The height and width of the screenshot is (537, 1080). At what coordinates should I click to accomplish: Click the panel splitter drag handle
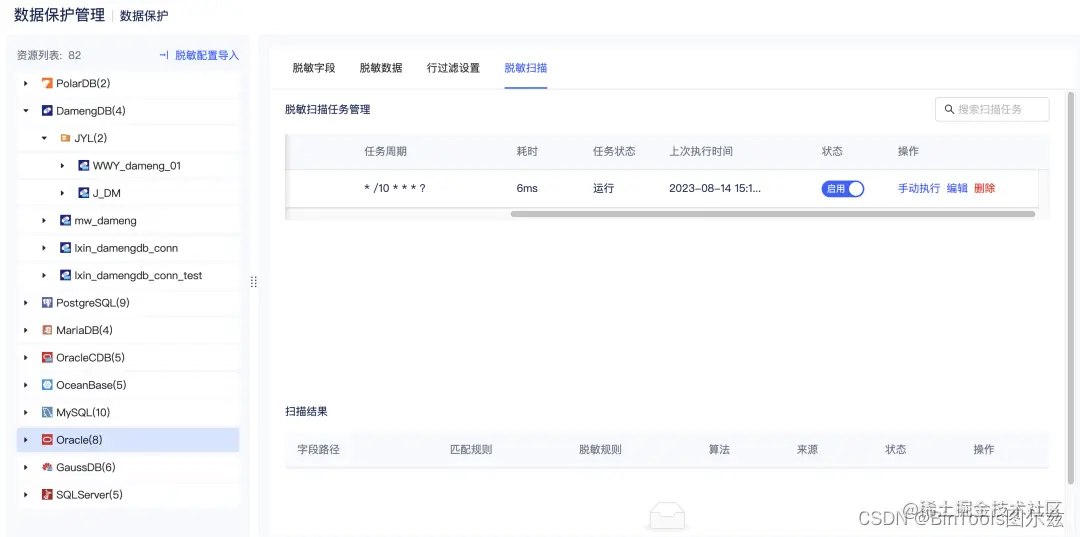point(253,282)
